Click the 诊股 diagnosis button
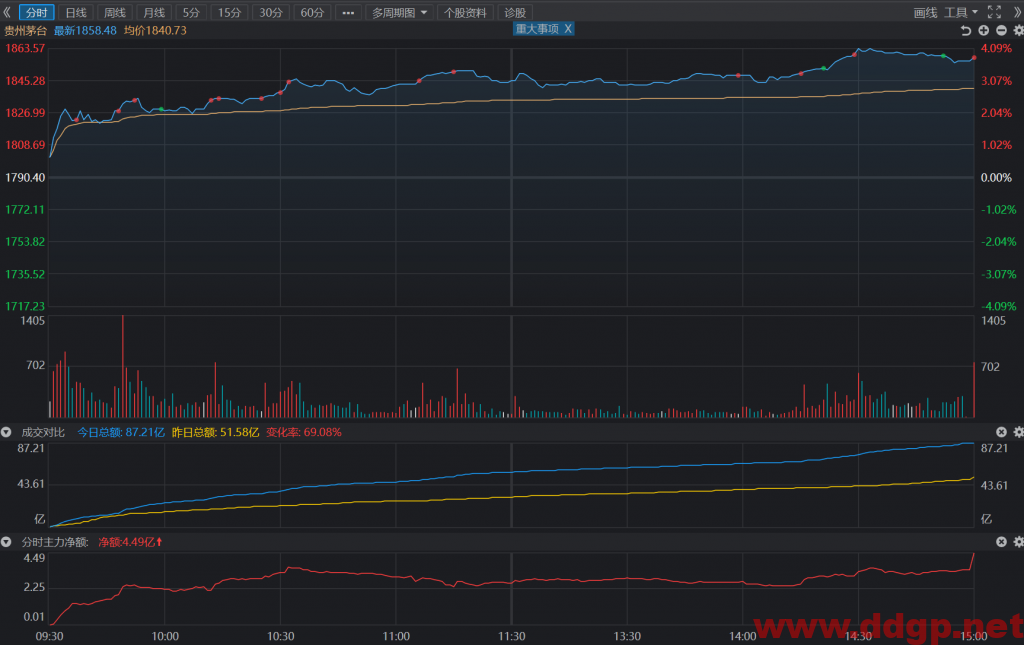This screenshot has height=645, width=1024. (x=515, y=12)
